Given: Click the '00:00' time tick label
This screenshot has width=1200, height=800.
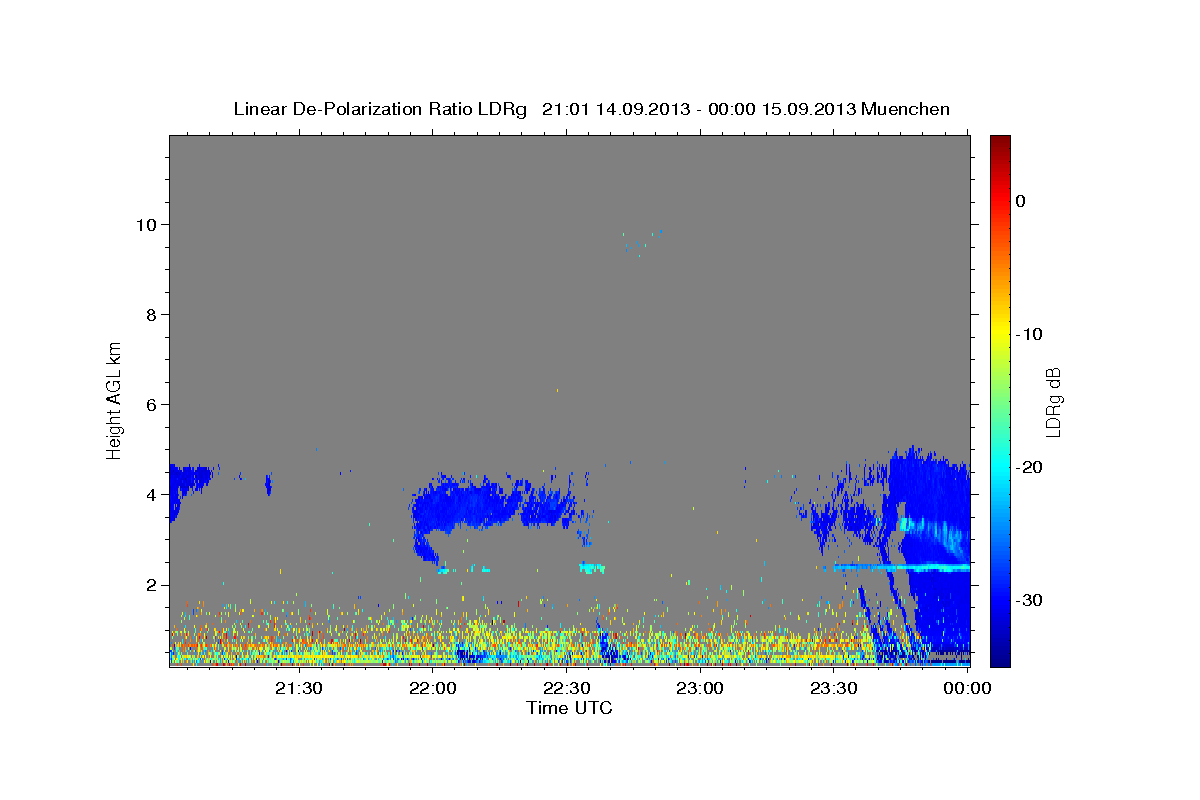Looking at the screenshot, I should [967, 688].
